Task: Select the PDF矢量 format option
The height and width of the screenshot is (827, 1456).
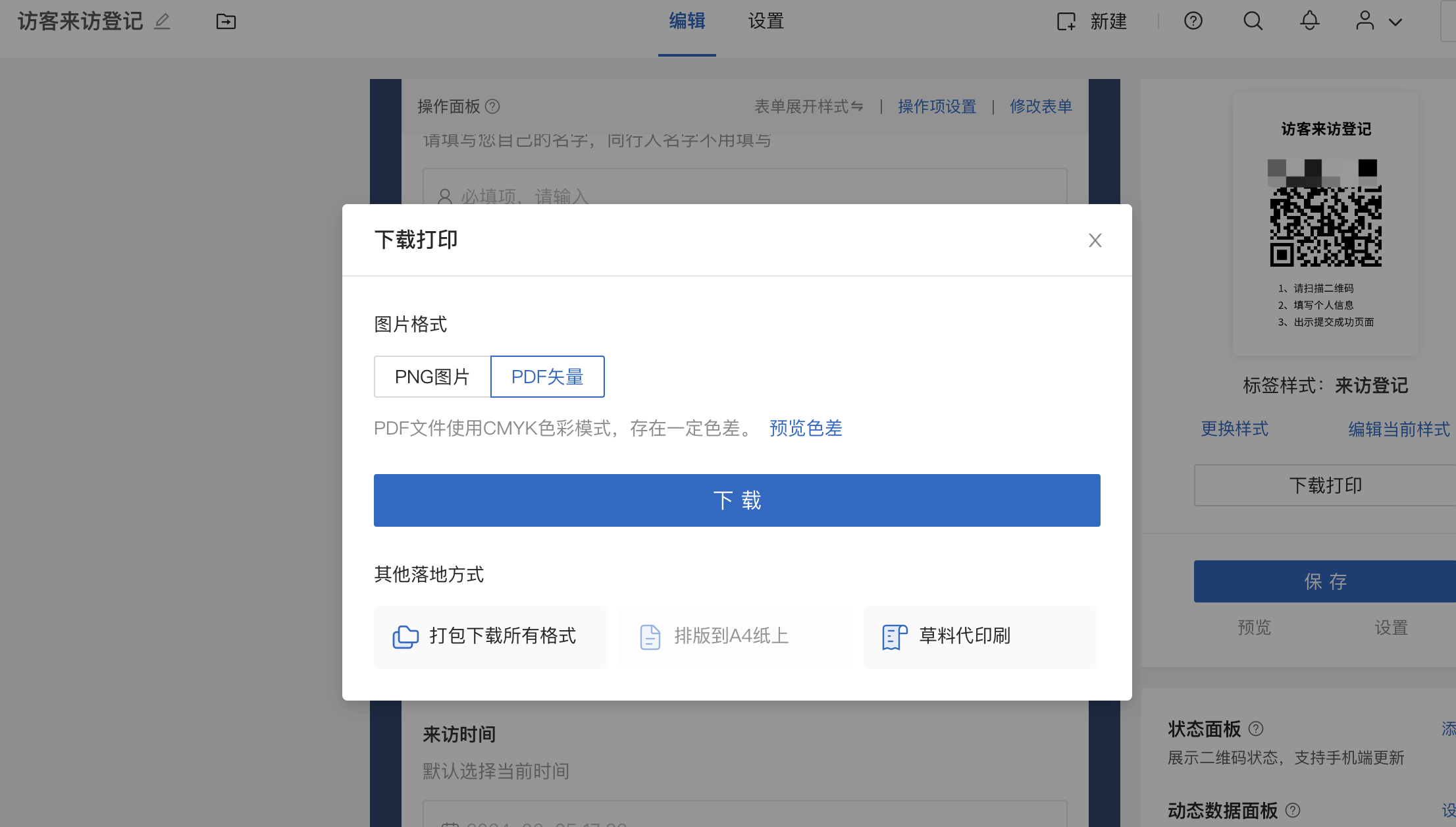Action: (548, 377)
